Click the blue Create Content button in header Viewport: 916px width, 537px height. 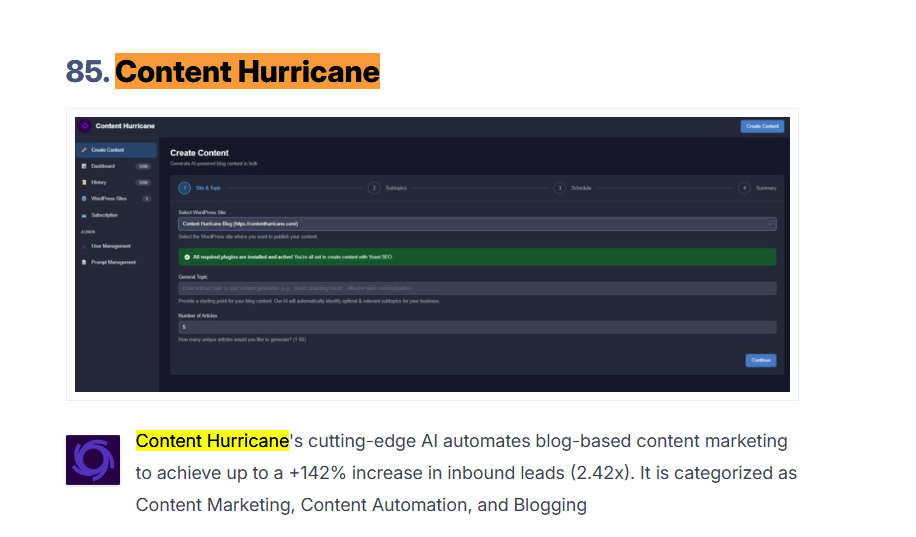(x=762, y=126)
